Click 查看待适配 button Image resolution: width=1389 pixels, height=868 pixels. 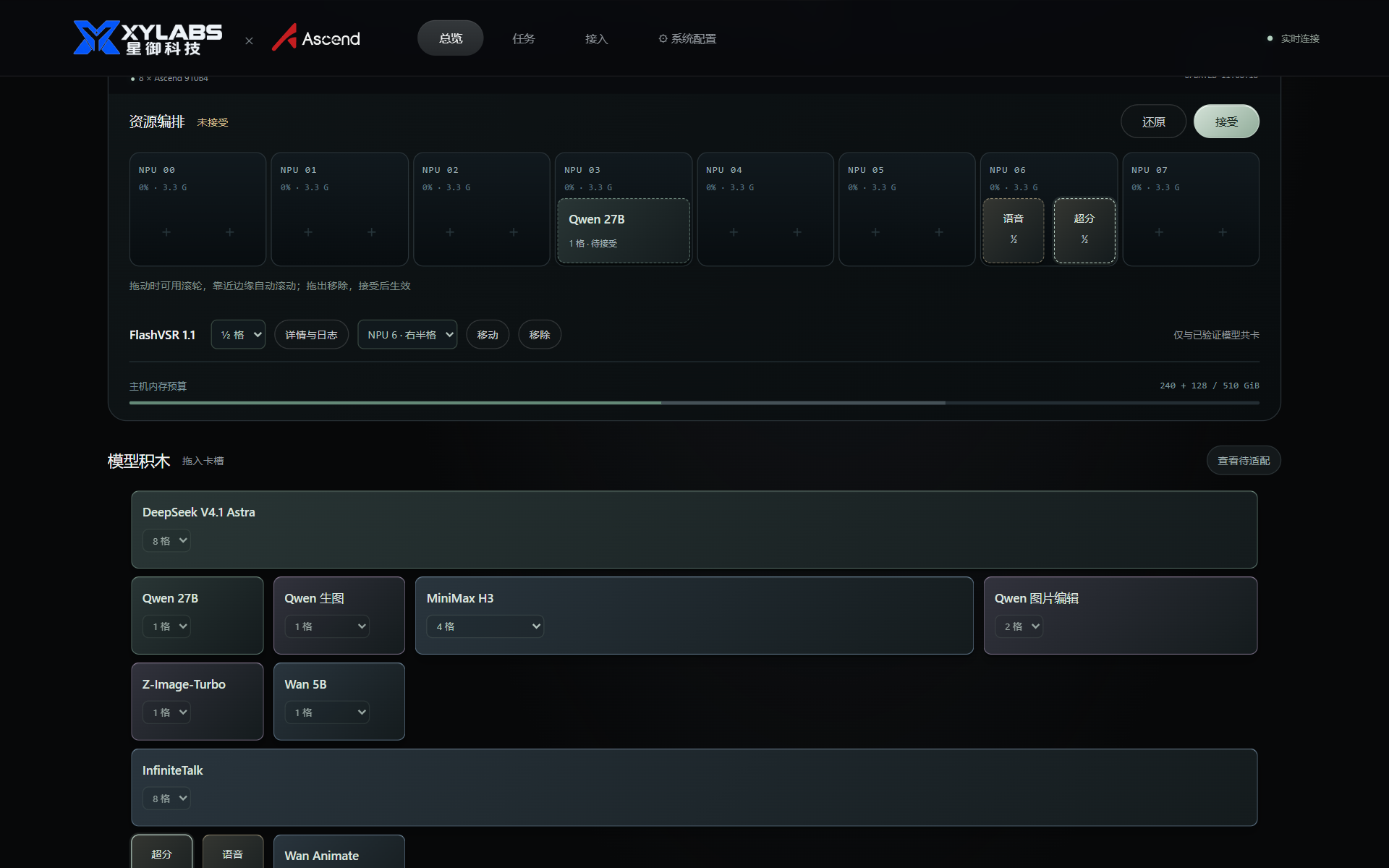pyautogui.click(x=1244, y=460)
